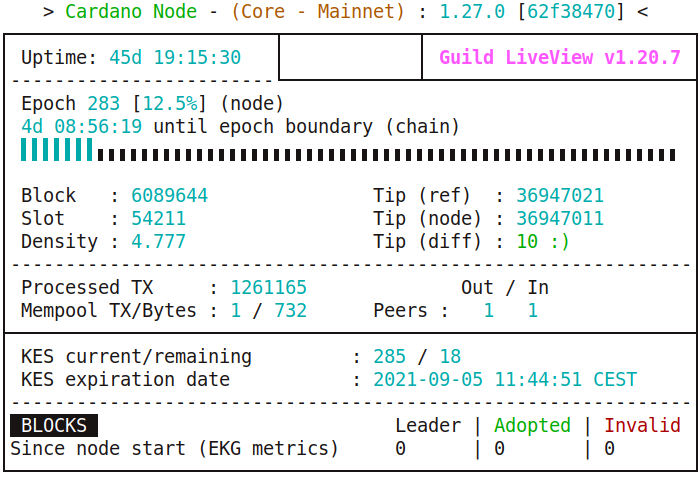This screenshot has width=699, height=478.
Task: Click Tip (node) value 36947011
Action: [560, 218]
